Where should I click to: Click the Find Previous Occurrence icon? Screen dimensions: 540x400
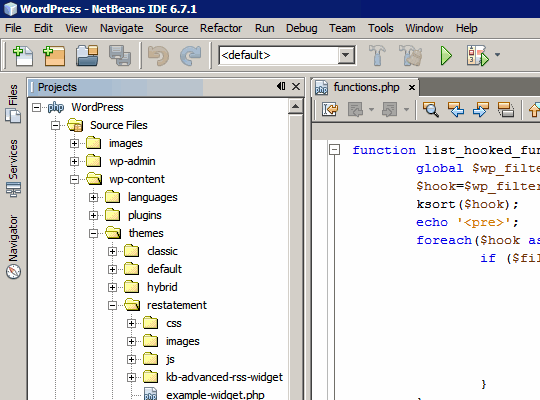tap(456, 110)
